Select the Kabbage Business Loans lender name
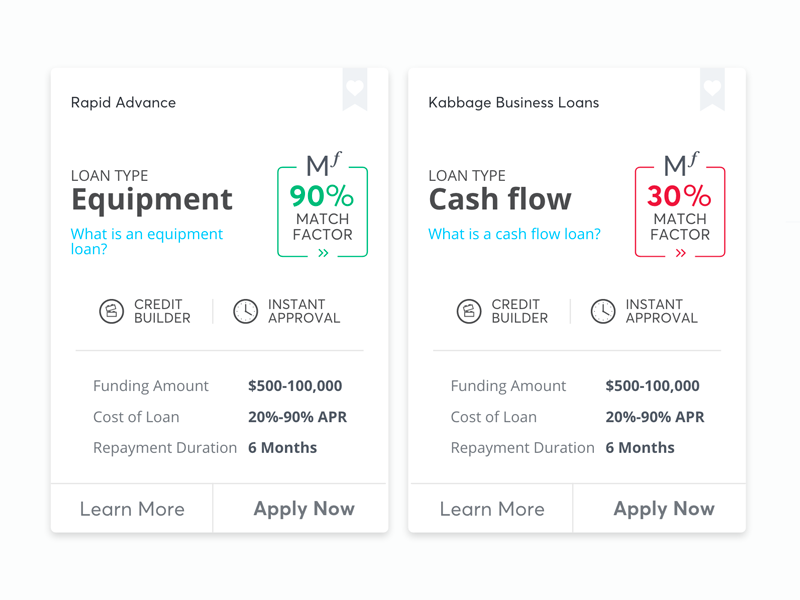Viewport: 800px width, 600px height. click(x=513, y=102)
